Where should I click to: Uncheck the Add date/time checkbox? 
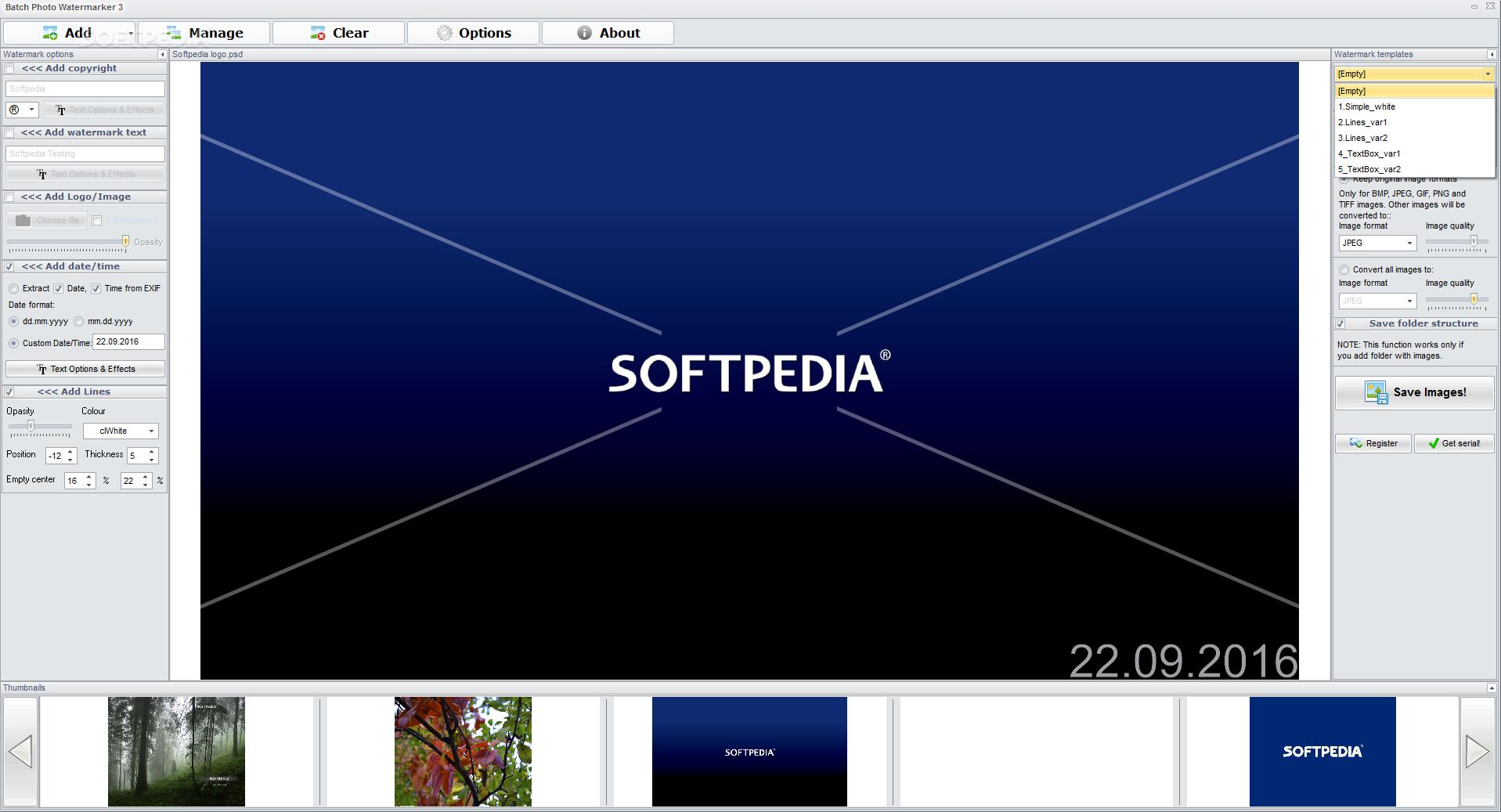[9, 267]
